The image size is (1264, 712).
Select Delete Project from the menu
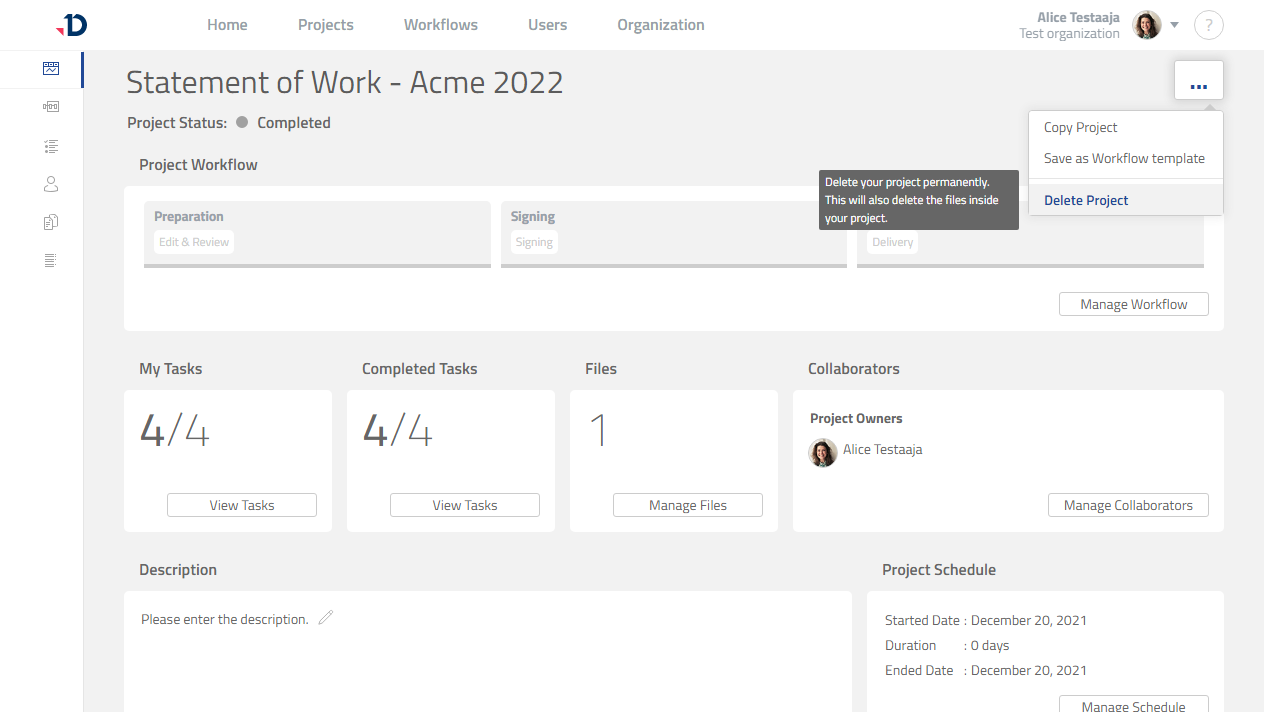(x=1086, y=200)
